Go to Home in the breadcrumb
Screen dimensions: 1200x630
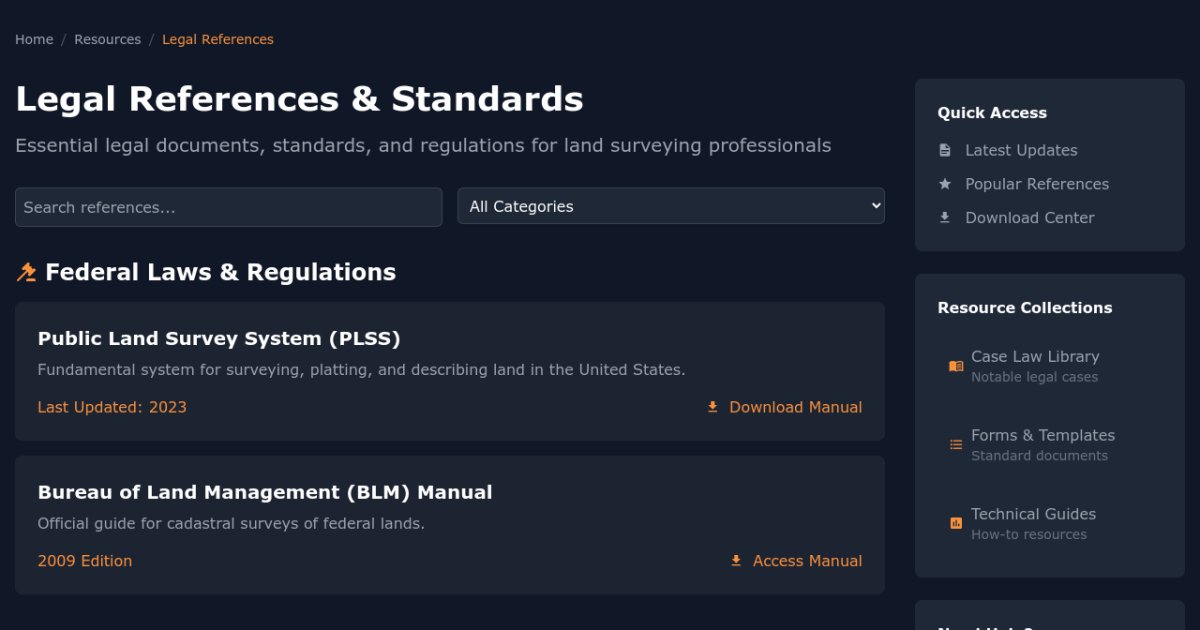(34, 40)
